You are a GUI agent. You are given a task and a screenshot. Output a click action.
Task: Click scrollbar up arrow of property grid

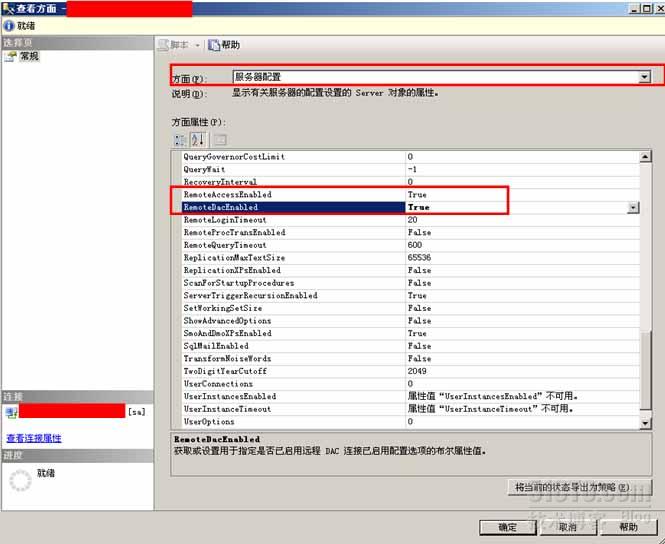click(645, 156)
